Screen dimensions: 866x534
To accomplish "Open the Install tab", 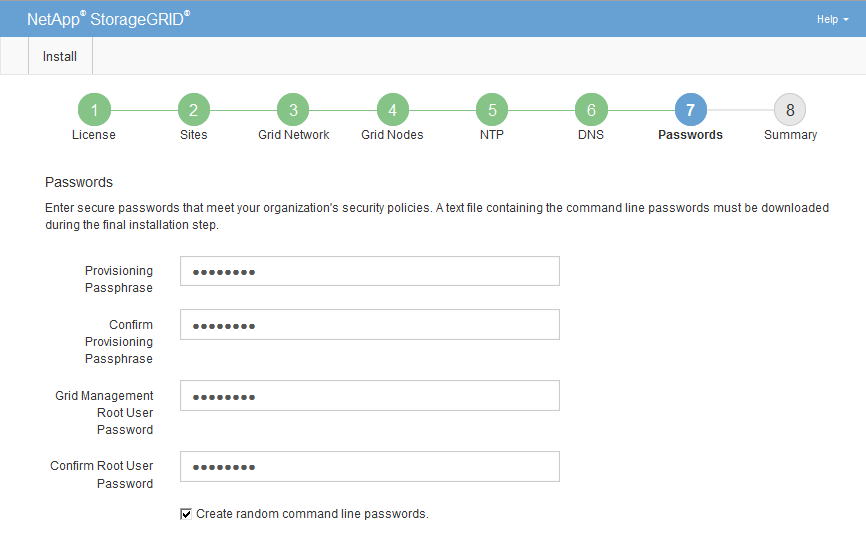I will point(60,57).
